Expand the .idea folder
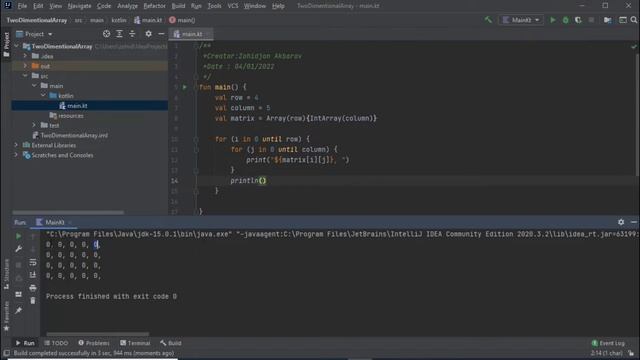 click(25, 56)
